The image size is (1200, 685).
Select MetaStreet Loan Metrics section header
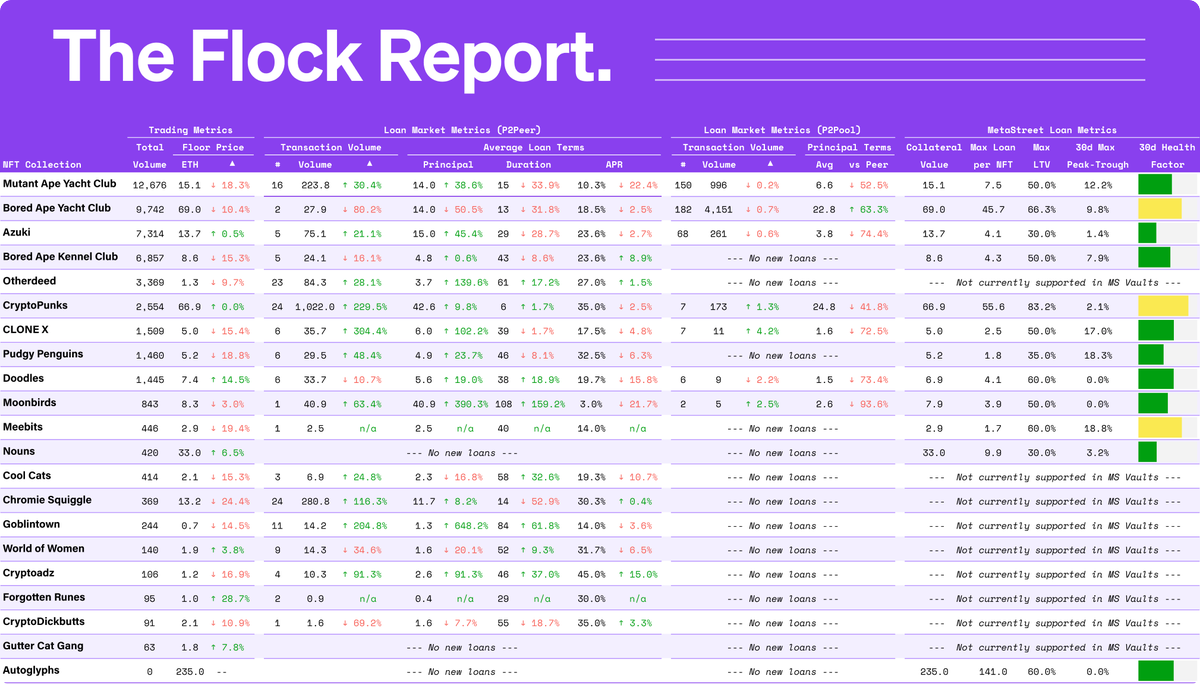[1052, 130]
